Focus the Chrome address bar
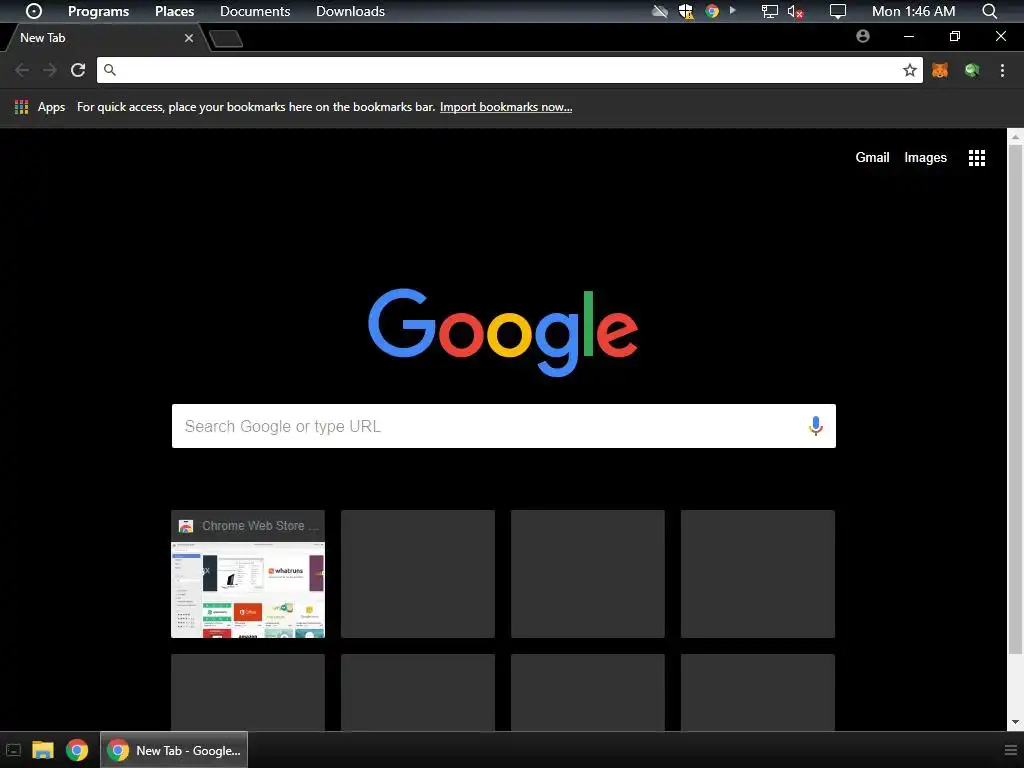Screen dimensions: 1024x768 coord(509,70)
